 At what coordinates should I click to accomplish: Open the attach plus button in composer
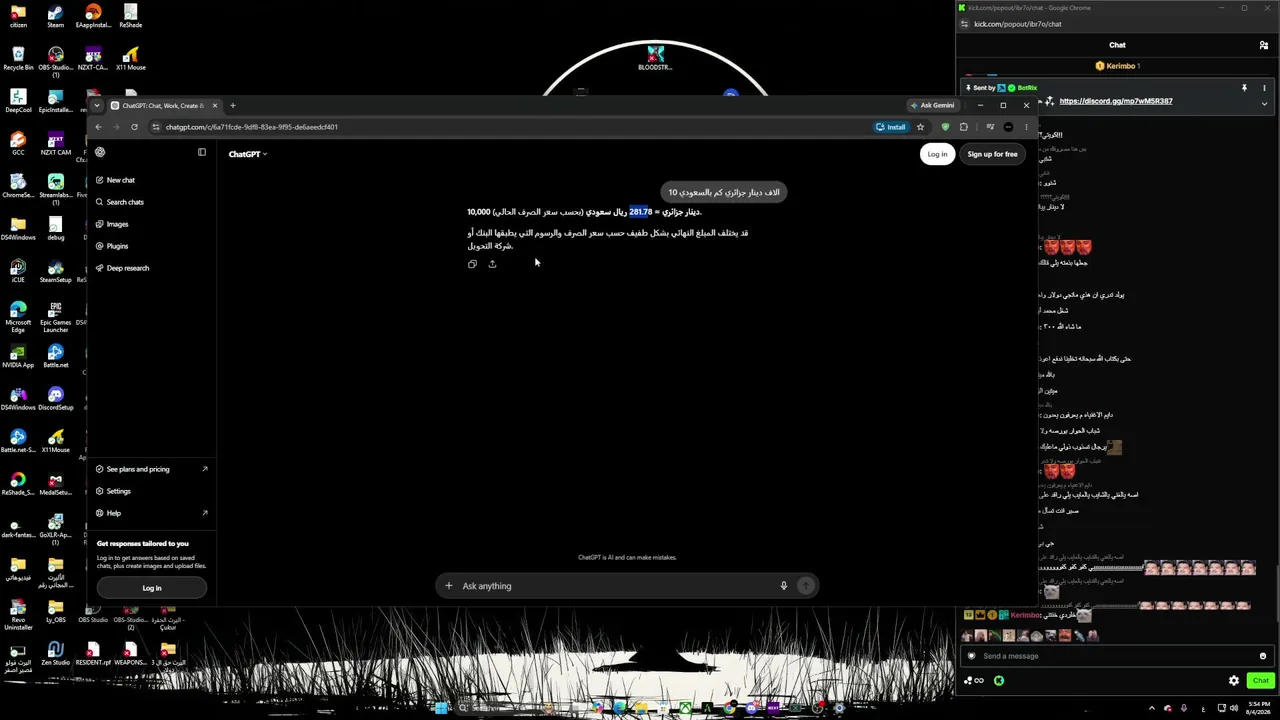coord(449,586)
